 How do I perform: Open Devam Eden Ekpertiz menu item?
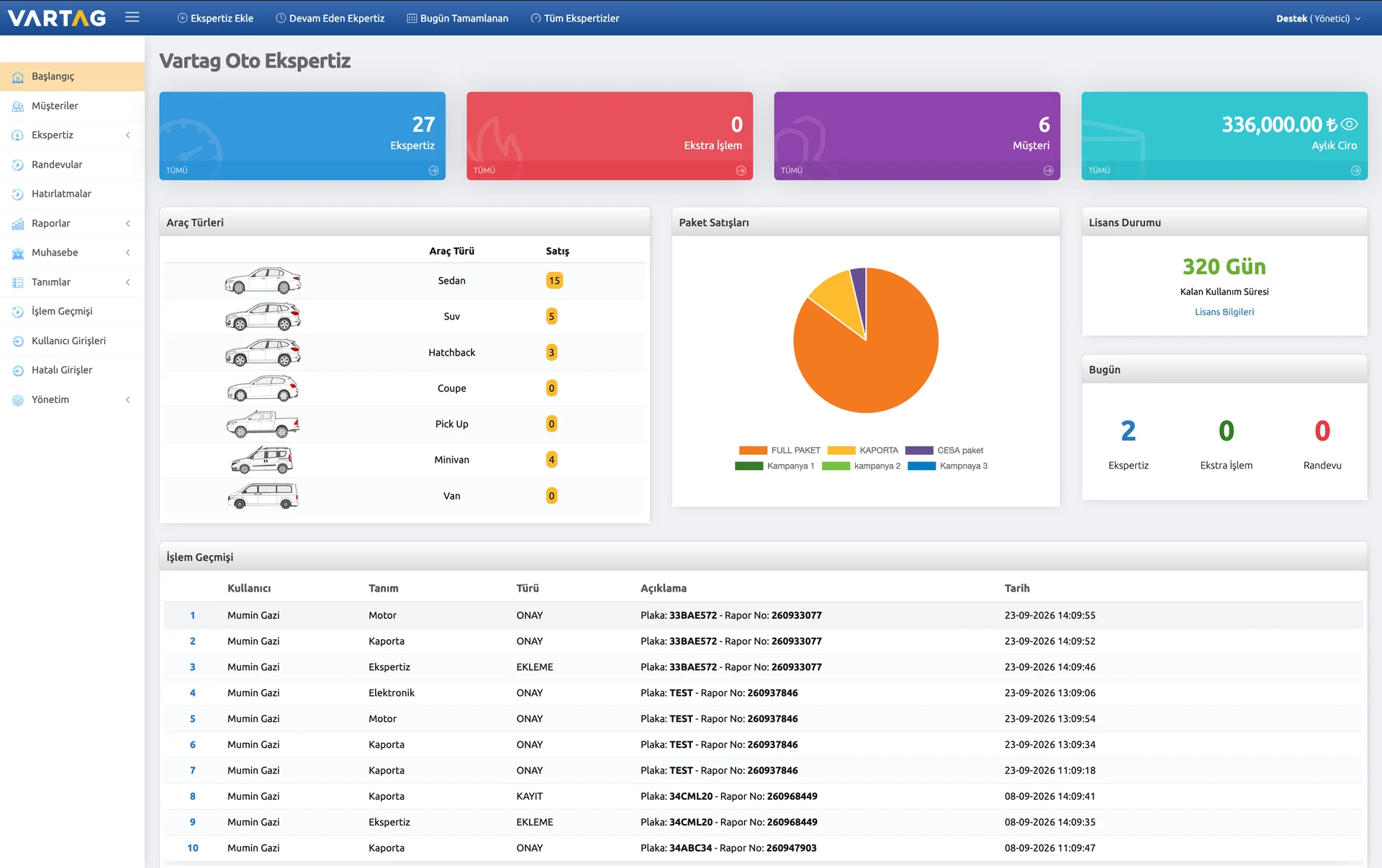(330, 19)
